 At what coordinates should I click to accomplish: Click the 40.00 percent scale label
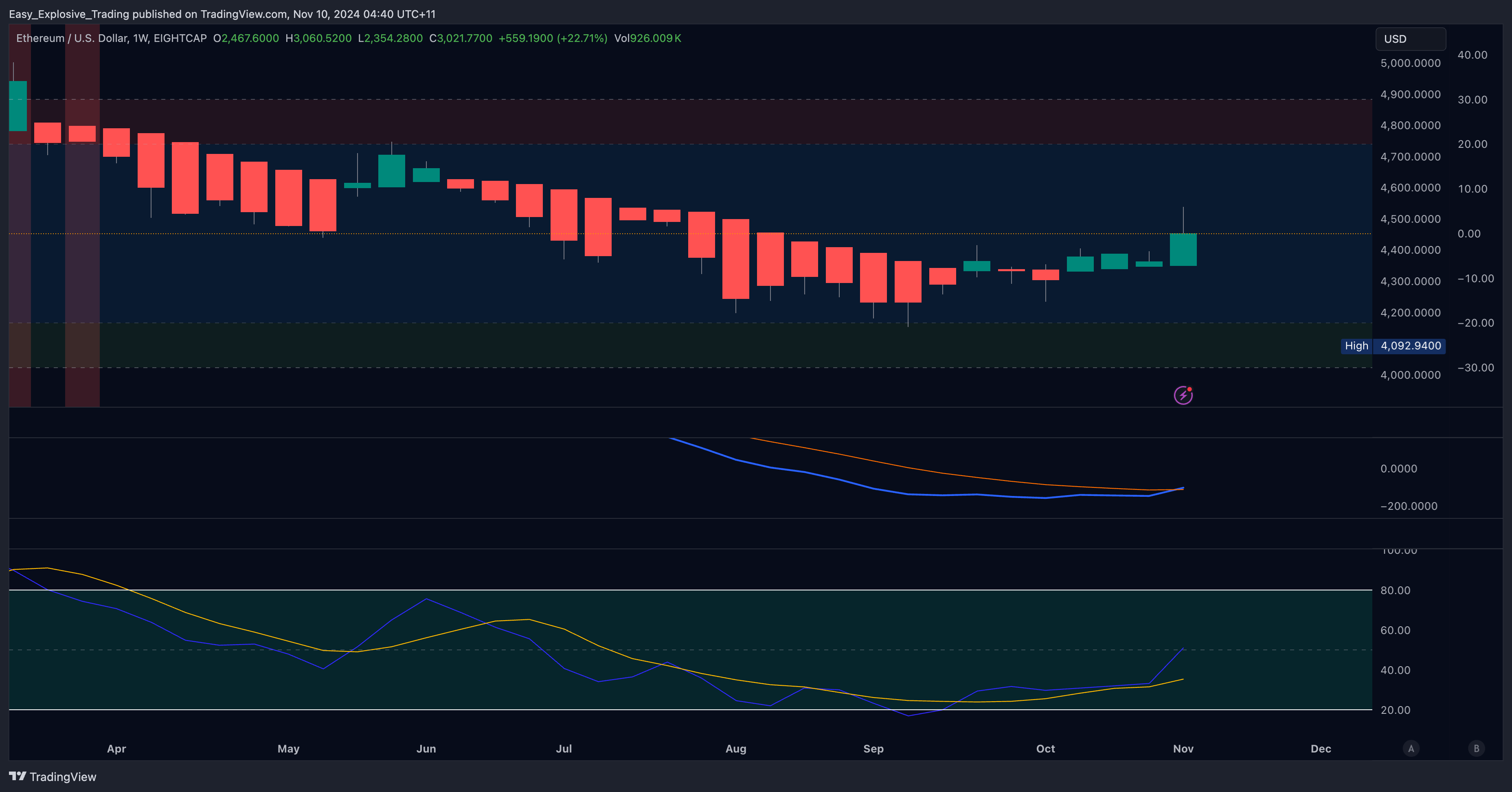(1472, 55)
